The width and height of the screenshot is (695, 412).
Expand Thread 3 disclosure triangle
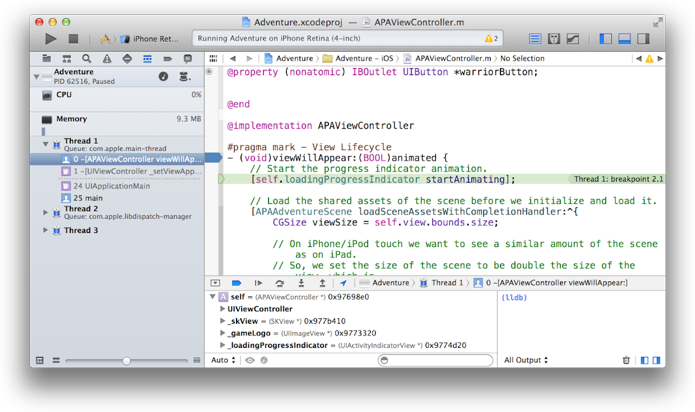click(x=45, y=230)
